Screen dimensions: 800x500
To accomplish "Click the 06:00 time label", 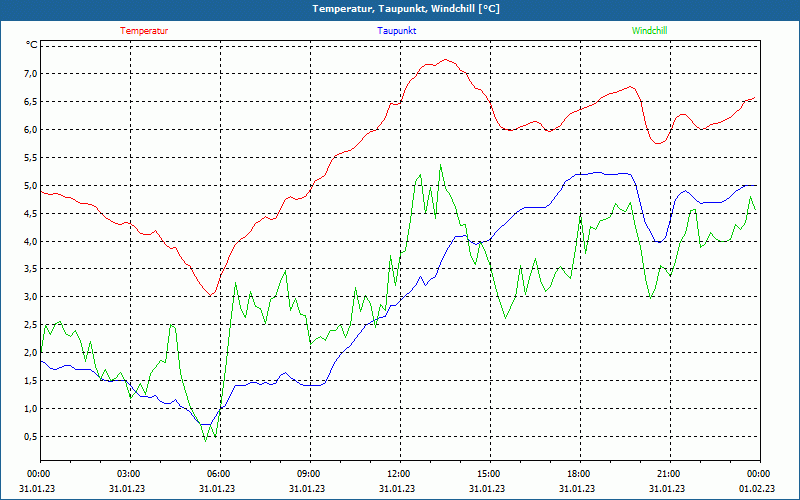I will (220, 474).
